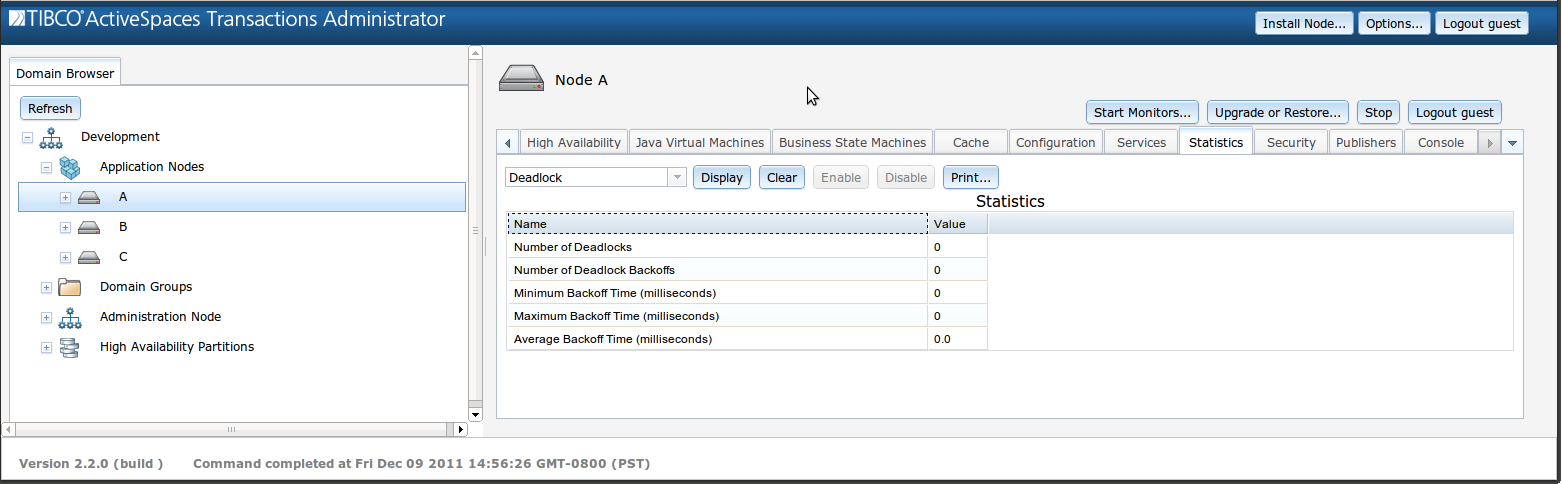Click the Name column header
The width and height of the screenshot is (1562, 484).
(x=718, y=224)
